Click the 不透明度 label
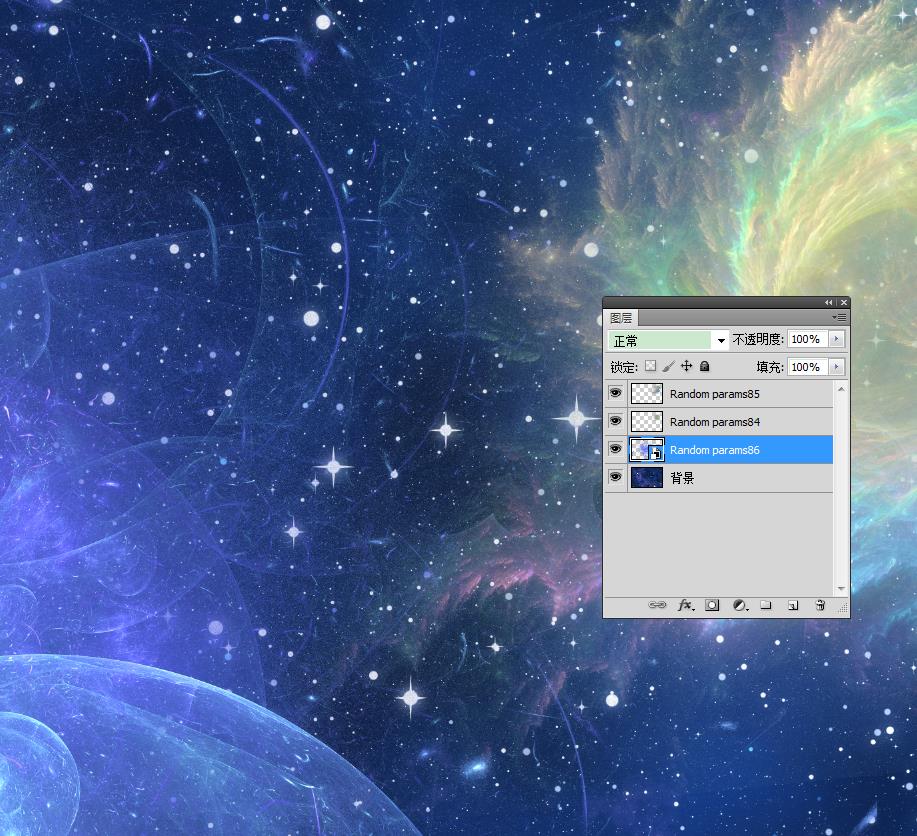 click(758, 339)
